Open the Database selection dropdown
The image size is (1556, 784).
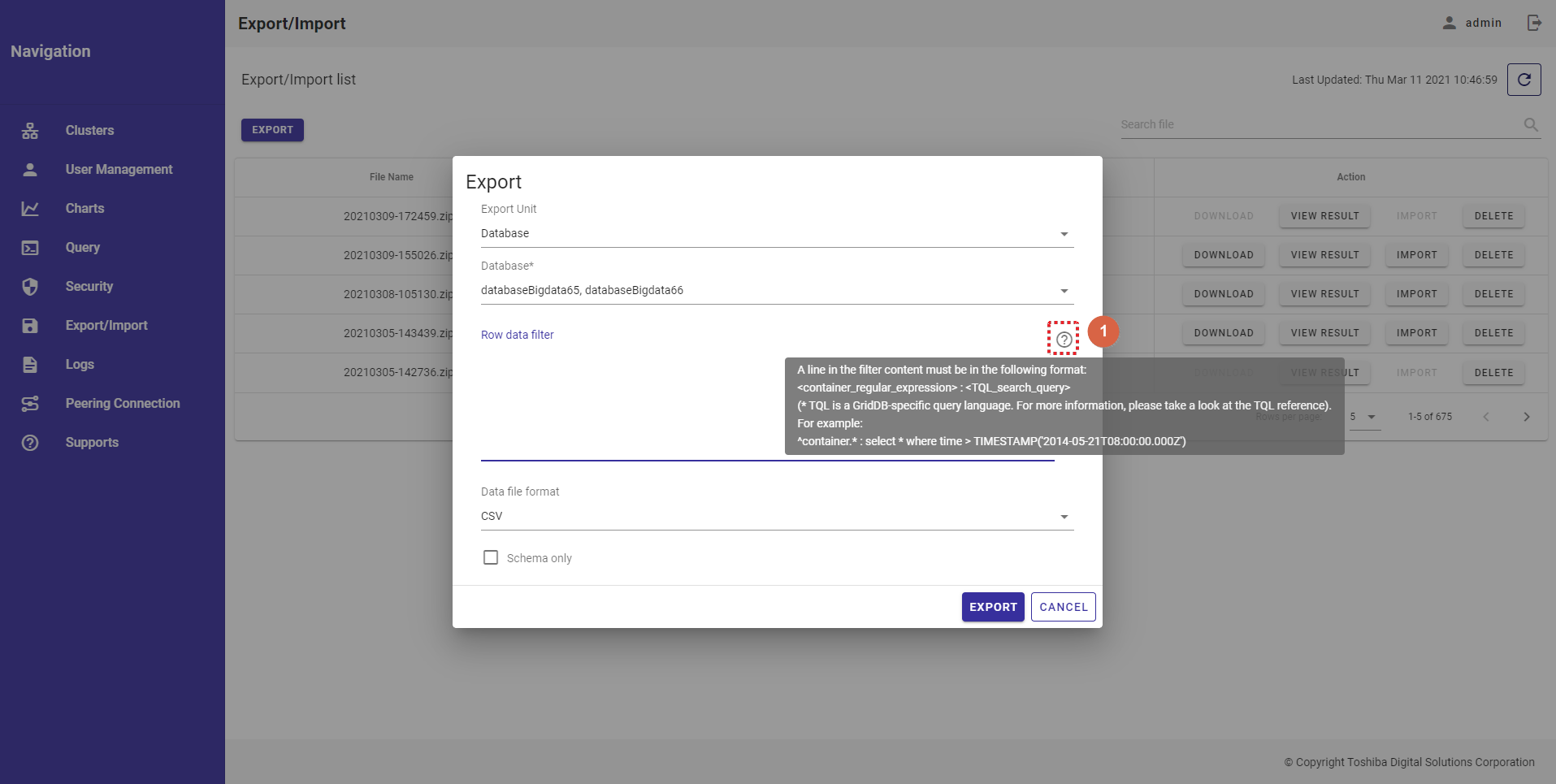[777, 291]
